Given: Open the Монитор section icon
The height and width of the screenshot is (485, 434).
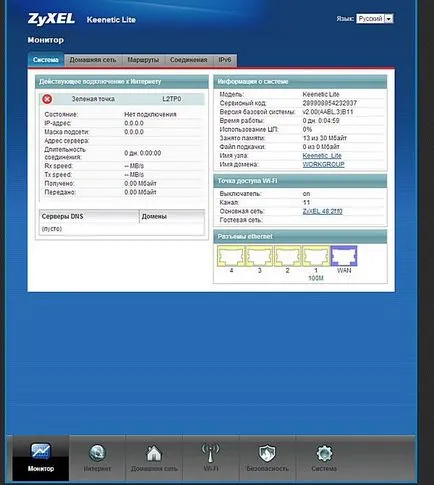Looking at the screenshot, I should point(41,451).
